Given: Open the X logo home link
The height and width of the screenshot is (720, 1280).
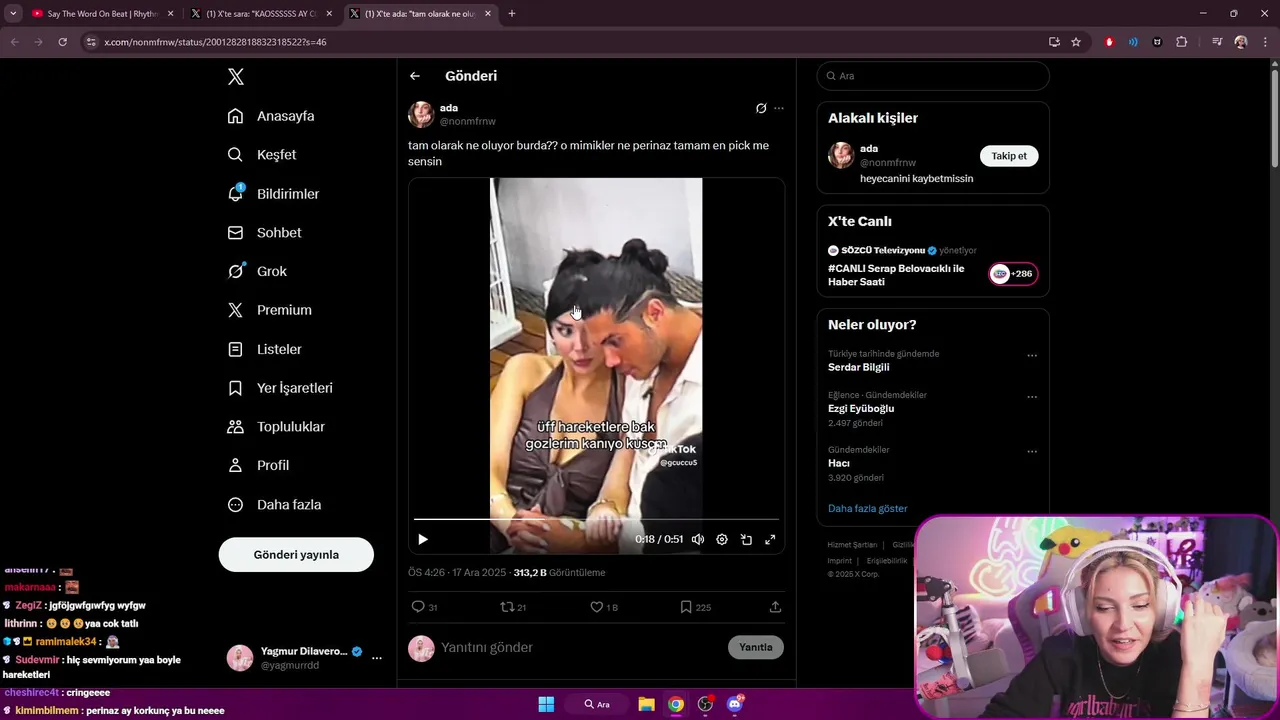Looking at the screenshot, I should (236, 77).
